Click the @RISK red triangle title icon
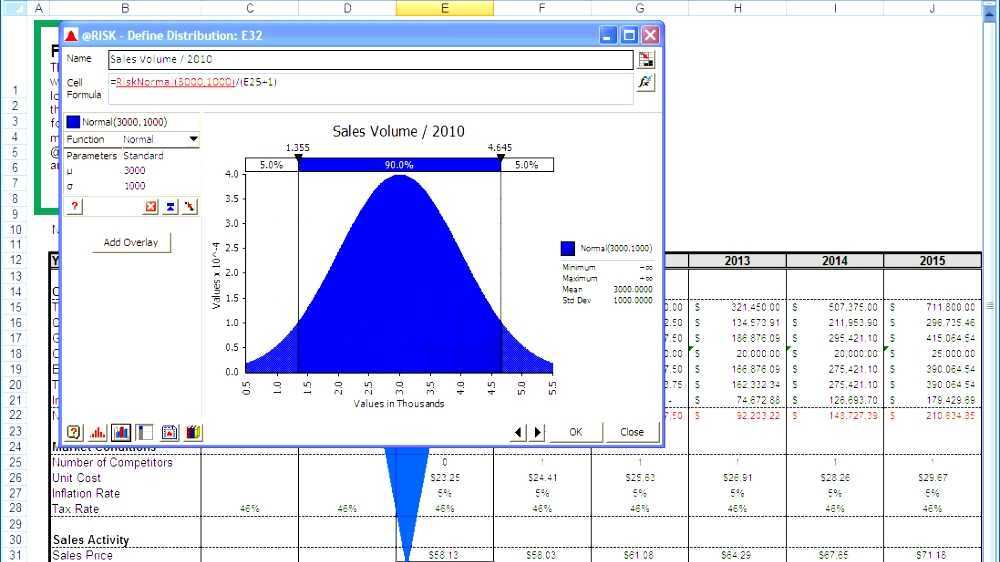Viewport: 1000px width, 562px height. [71, 35]
